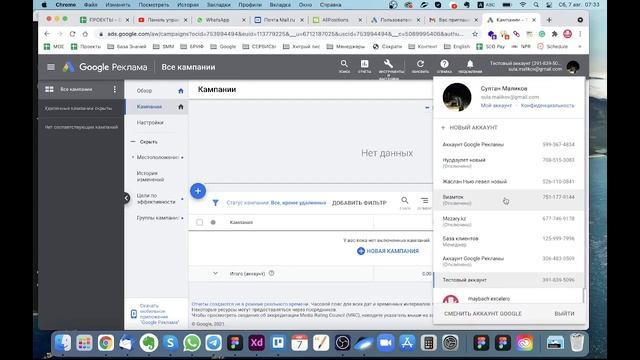640x360 pixels.
Task: Open Evernote from the Dock
Action: [149, 343]
